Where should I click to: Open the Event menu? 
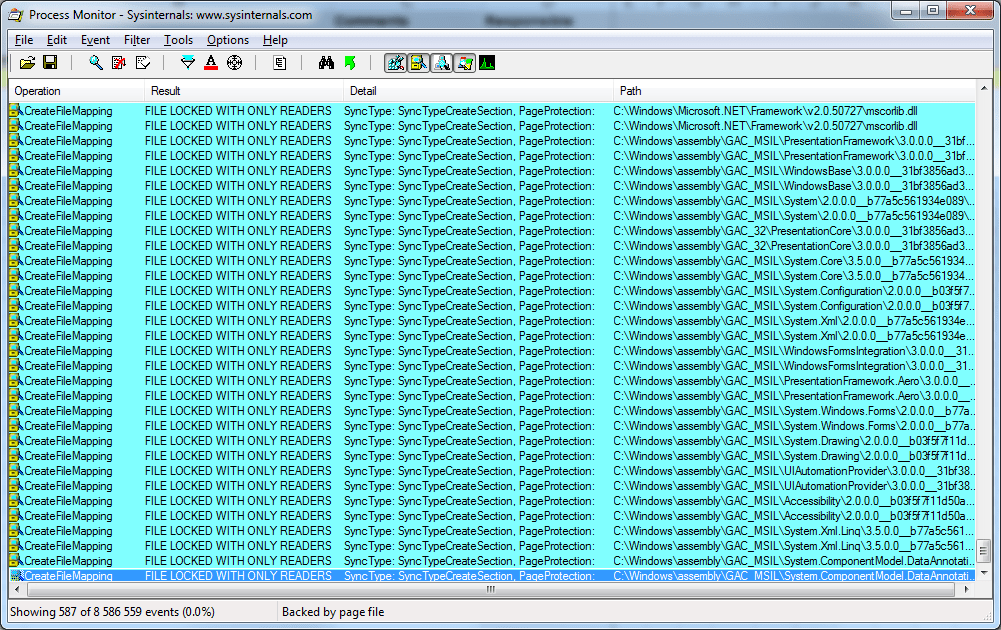tap(95, 40)
